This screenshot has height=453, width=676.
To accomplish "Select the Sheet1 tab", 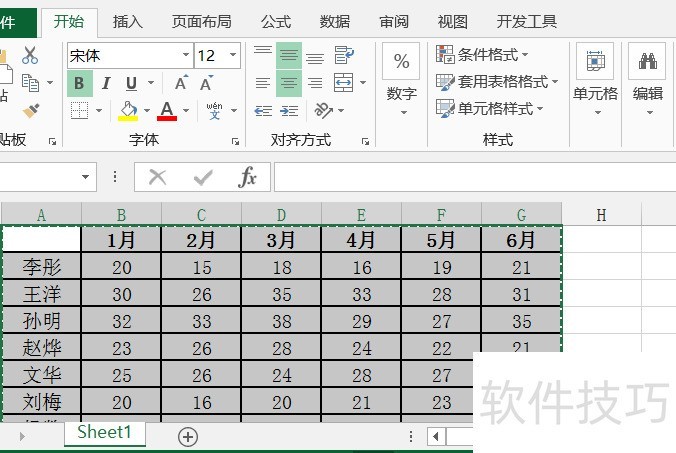I will [105, 432].
